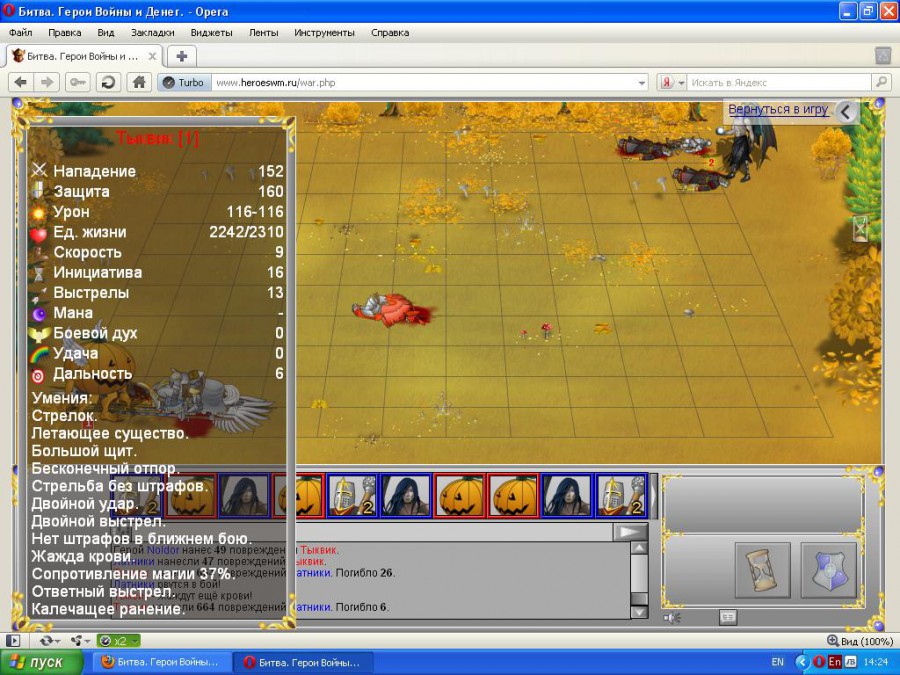The width and height of the screenshot is (900, 675).
Task: Open the battle log icon beside speaker
Action: click(728, 618)
